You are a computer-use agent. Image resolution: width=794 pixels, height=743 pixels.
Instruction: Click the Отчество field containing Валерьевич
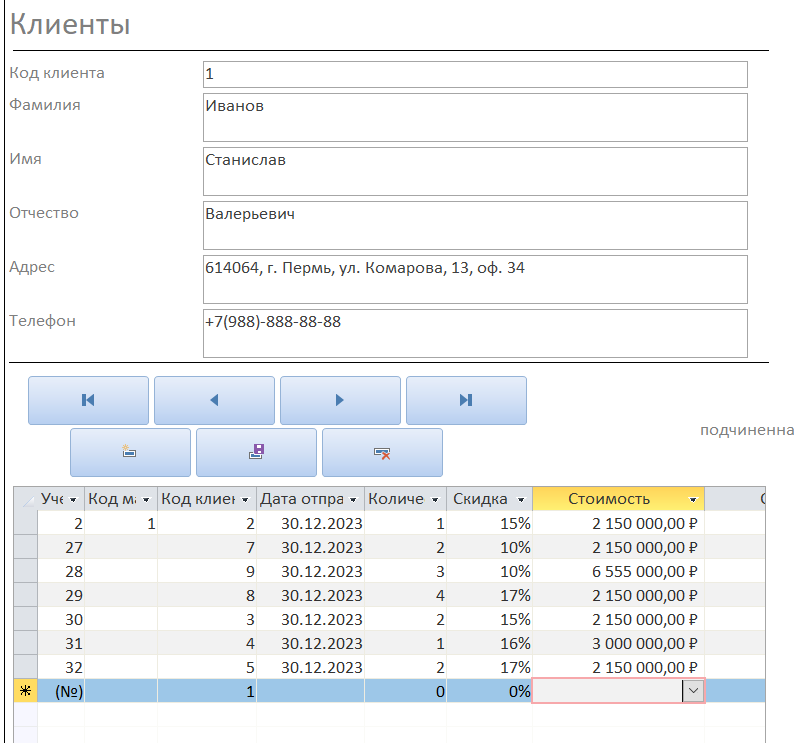[475, 225]
